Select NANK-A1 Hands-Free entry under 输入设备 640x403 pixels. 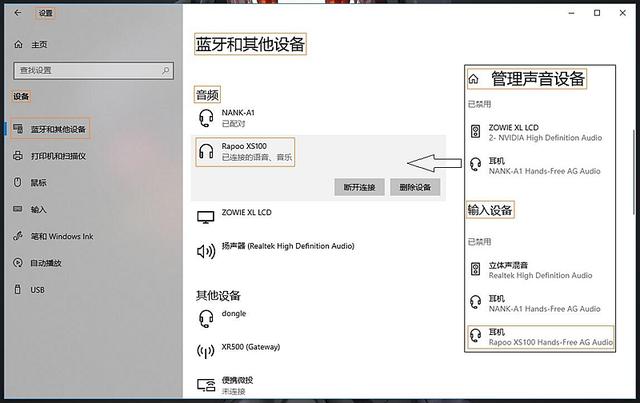coord(544,303)
